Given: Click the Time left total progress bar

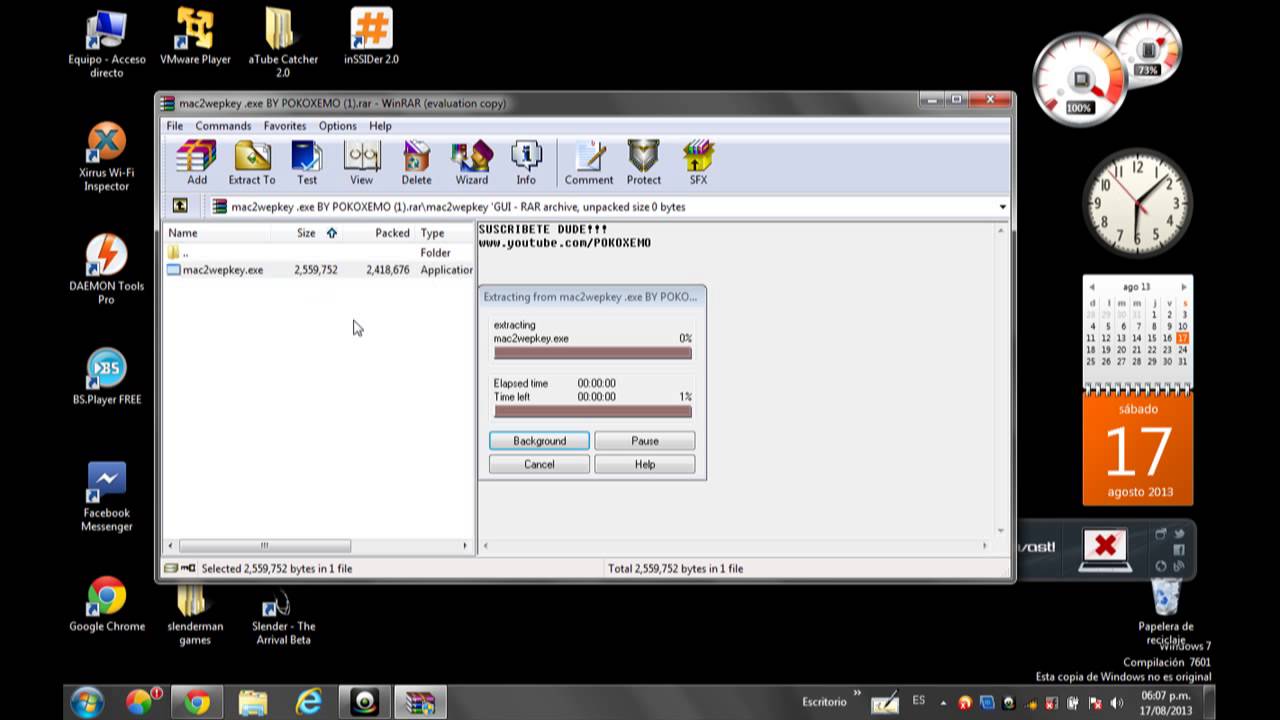Looking at the screenshot, I should [x=592, y=410].
